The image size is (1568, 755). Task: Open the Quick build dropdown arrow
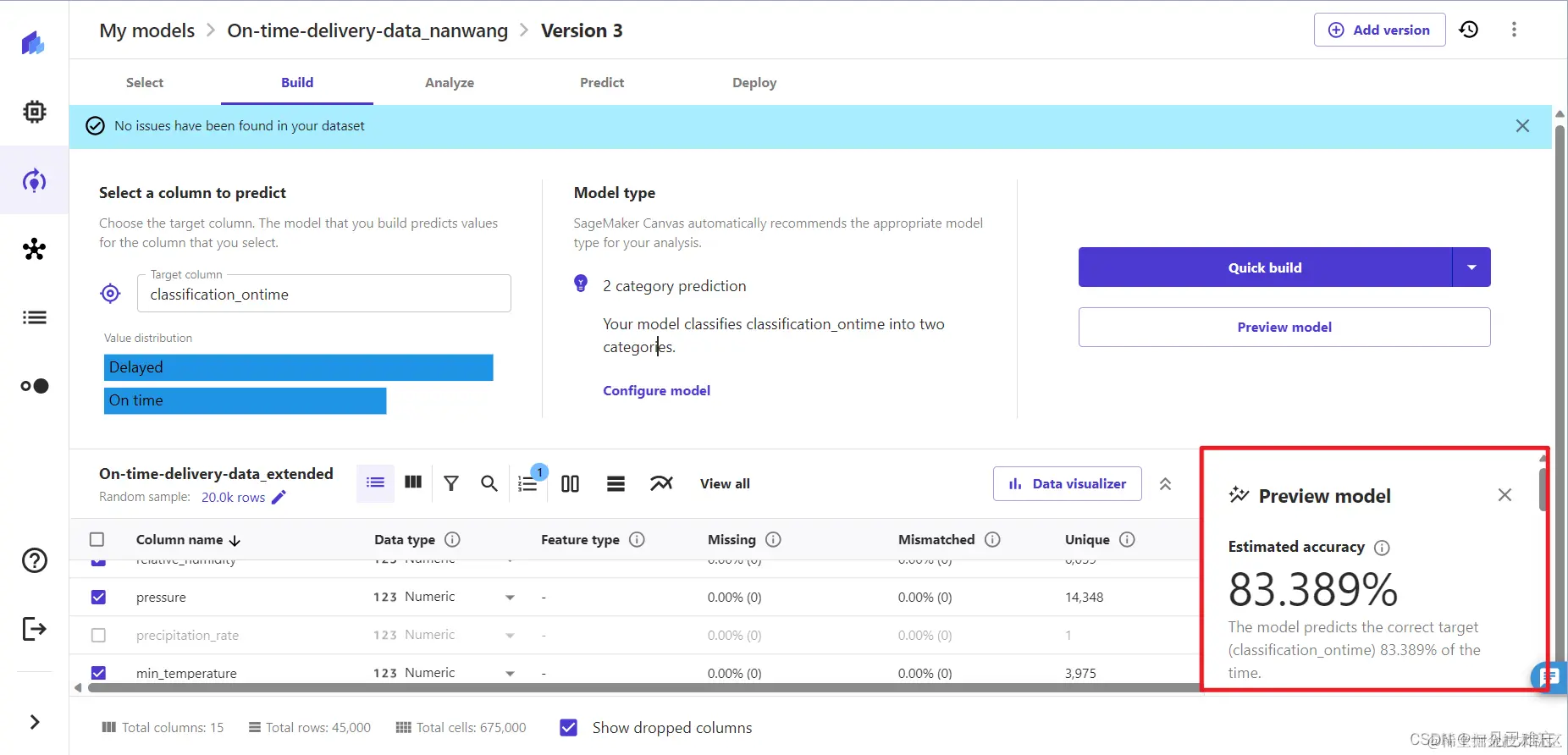coord(1471,267)
